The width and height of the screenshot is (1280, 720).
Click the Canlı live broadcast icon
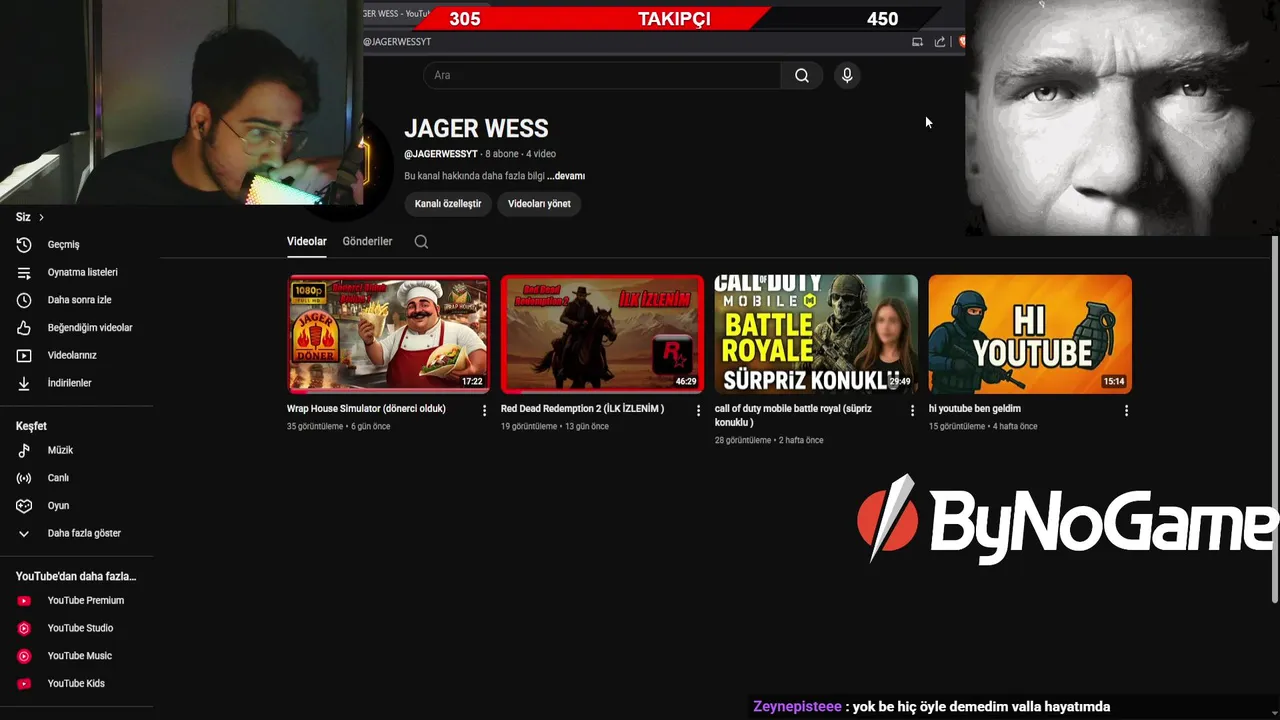(x=24, y=478)
